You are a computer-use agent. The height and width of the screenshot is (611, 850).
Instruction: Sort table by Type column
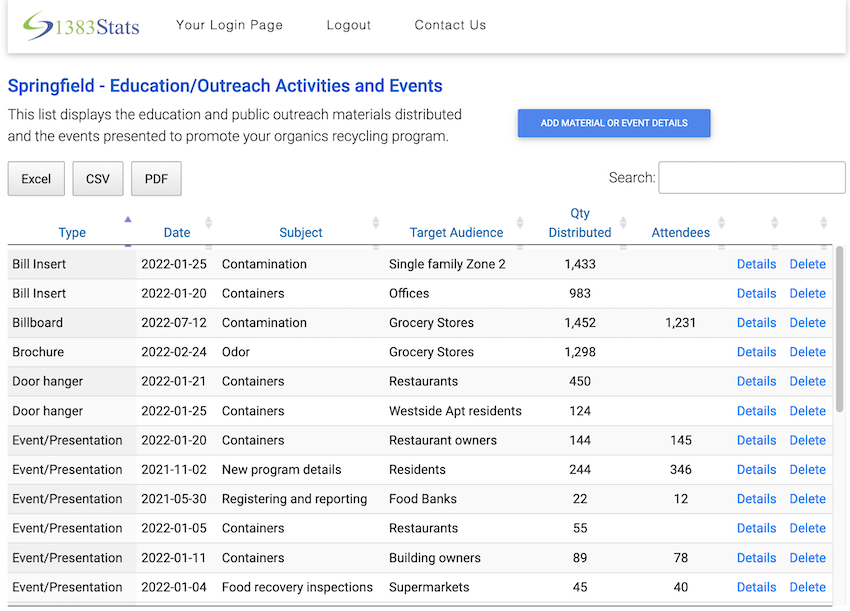72,232
